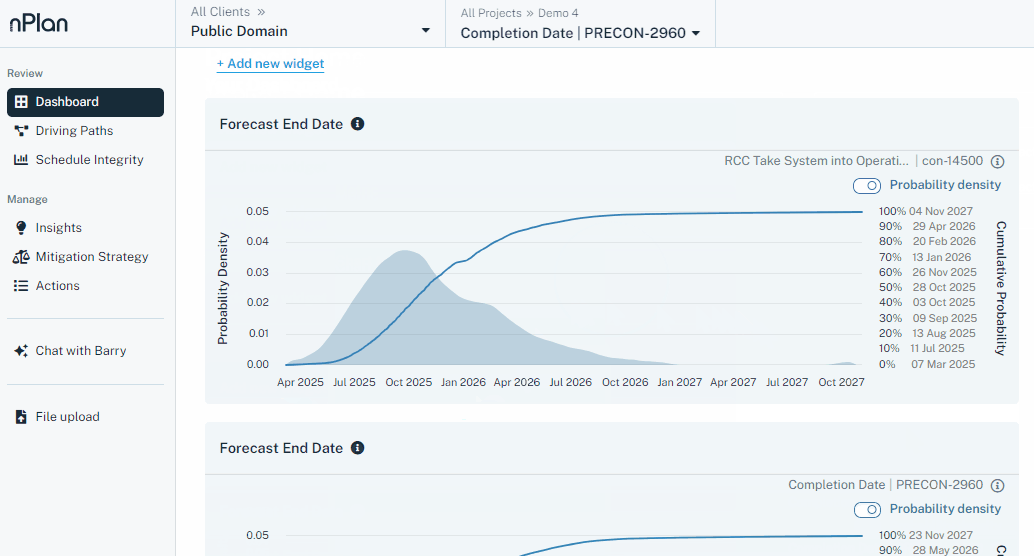Click the Oct 2025 x-axis label

point(409,383)
